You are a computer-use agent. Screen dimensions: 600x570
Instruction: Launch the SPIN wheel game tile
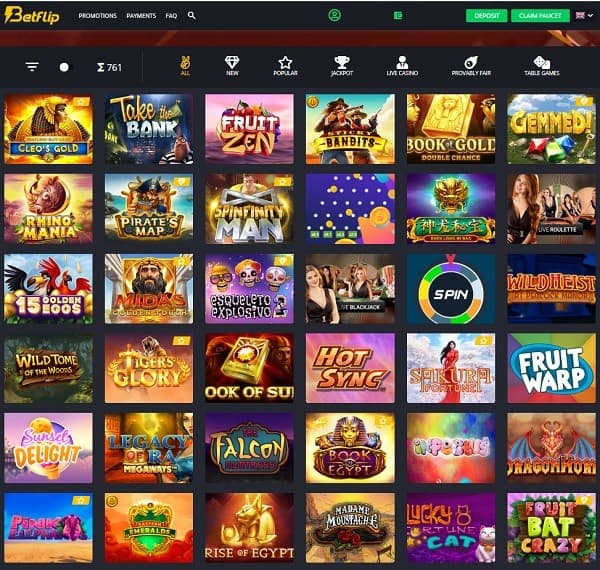click(451, 289)
